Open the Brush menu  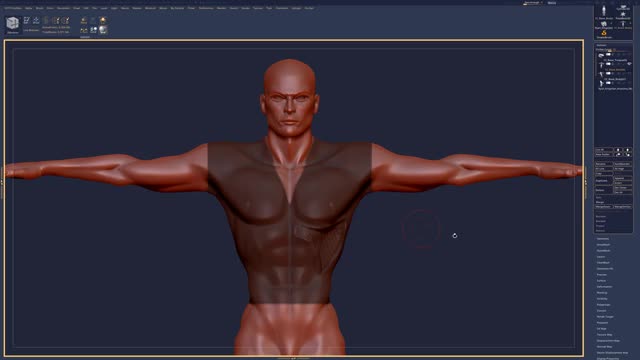click(x=40, y=8)
